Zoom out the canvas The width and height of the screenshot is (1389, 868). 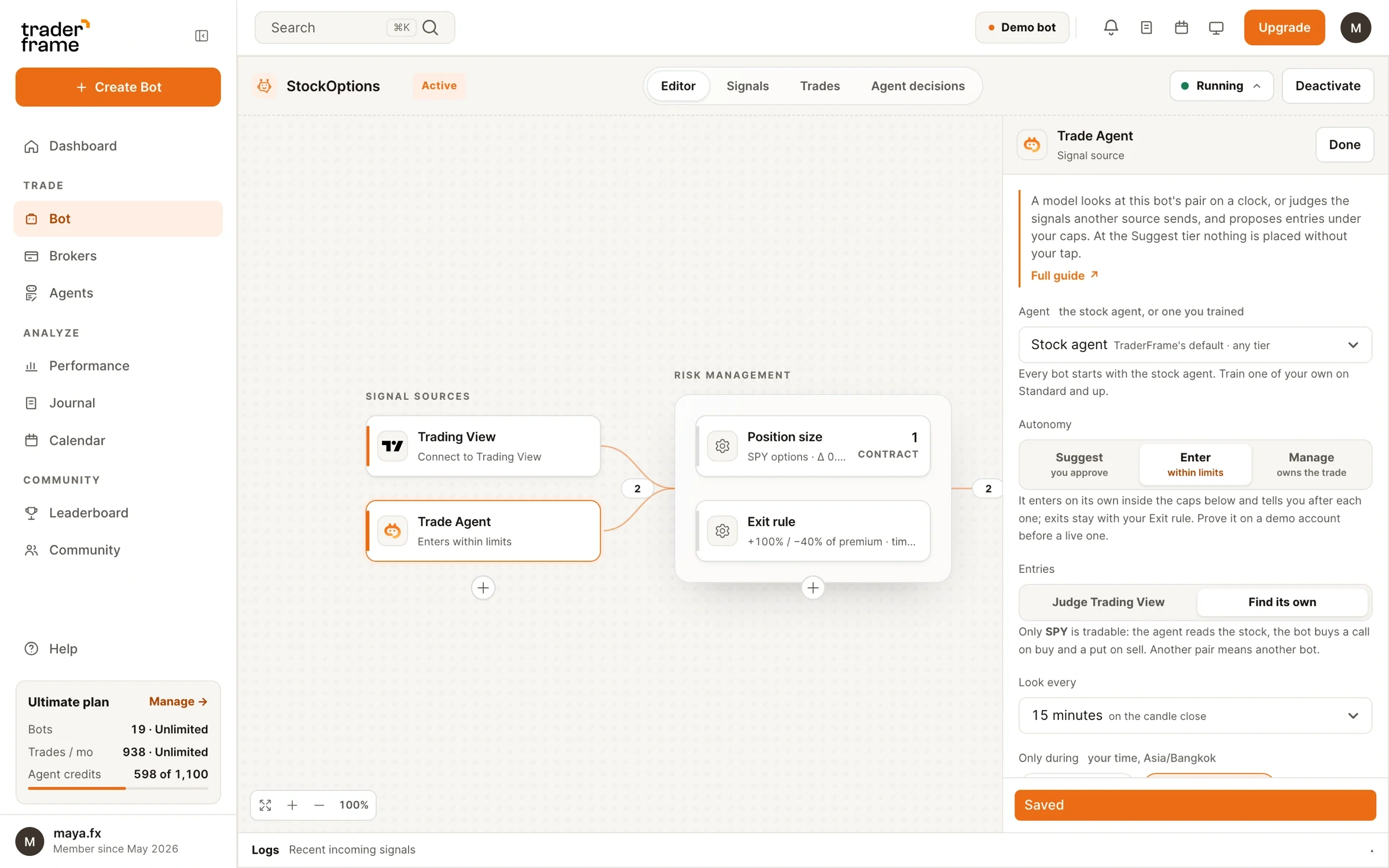pos(319,805)
